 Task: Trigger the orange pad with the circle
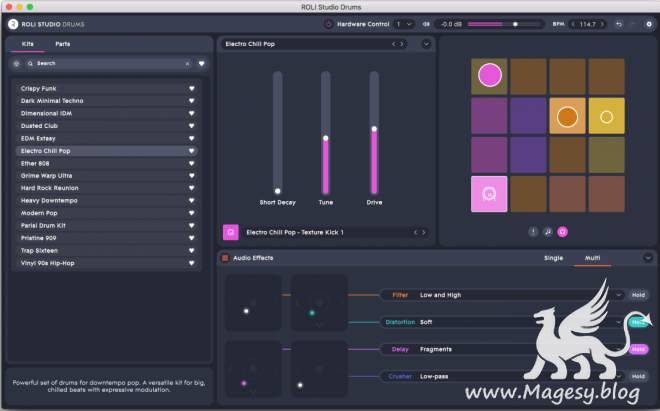point(567,116)
